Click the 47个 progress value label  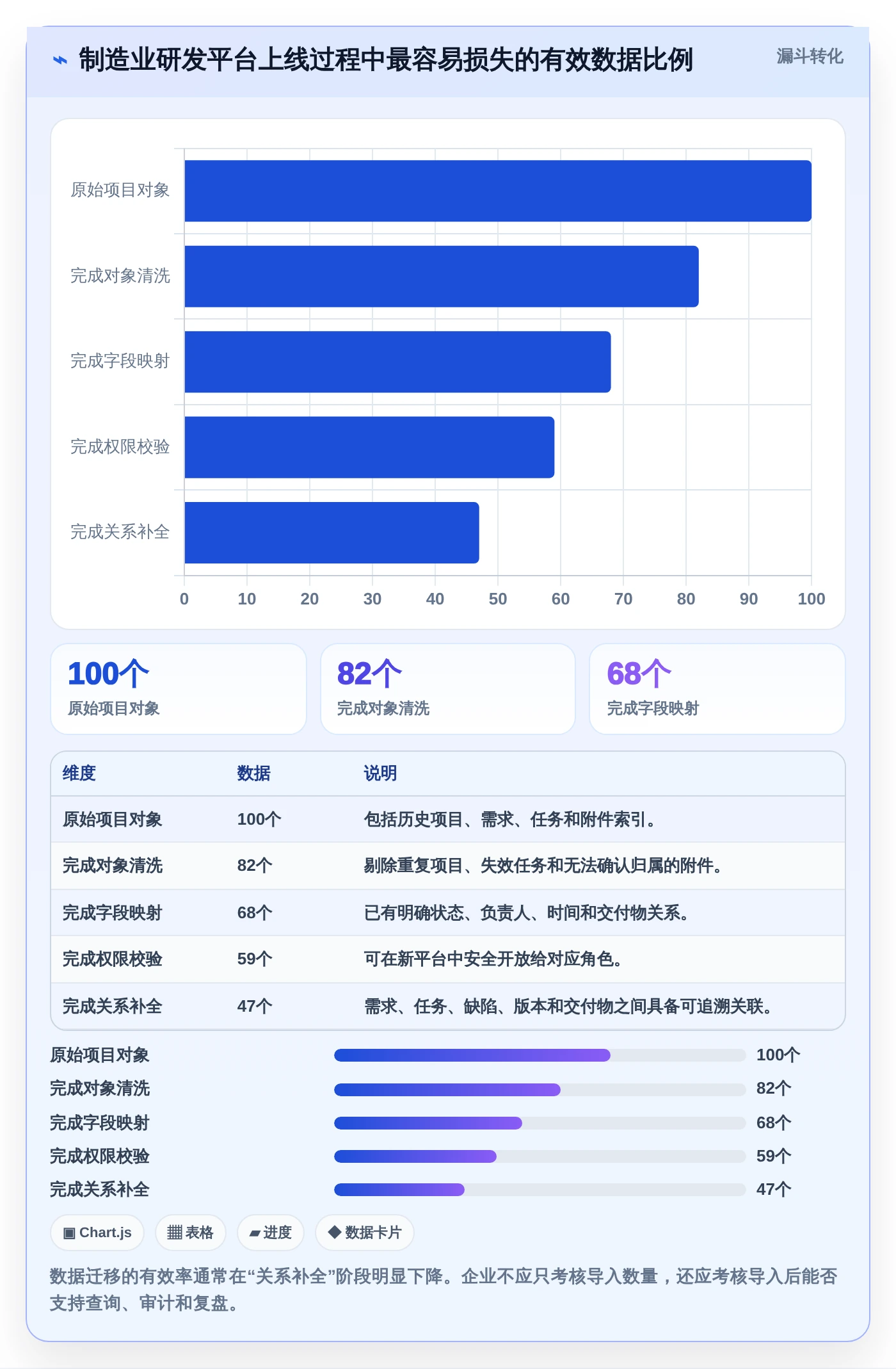tap(774, 1190)
